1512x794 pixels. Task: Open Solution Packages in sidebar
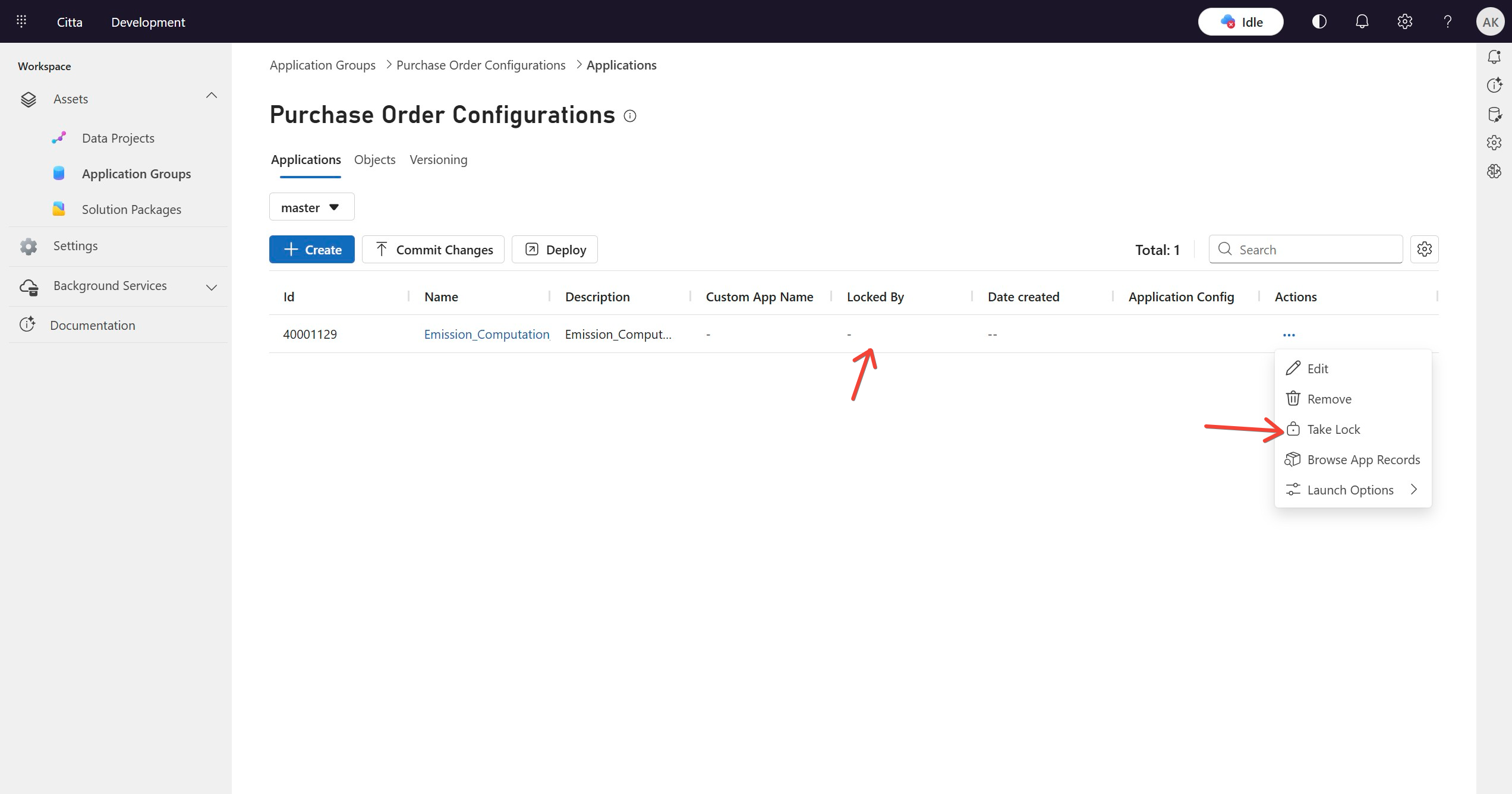click(x=131, y=210)
